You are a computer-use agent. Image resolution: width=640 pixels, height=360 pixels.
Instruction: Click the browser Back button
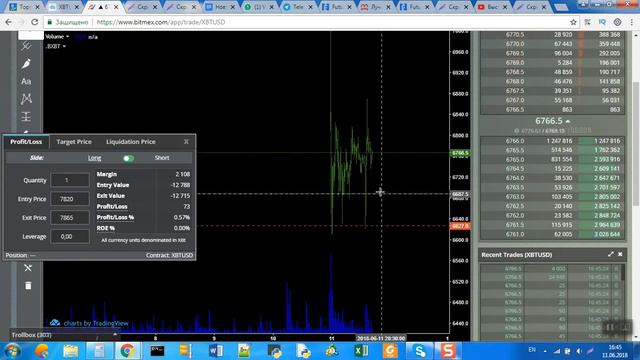pyautogui.click(x=9, y=22)
